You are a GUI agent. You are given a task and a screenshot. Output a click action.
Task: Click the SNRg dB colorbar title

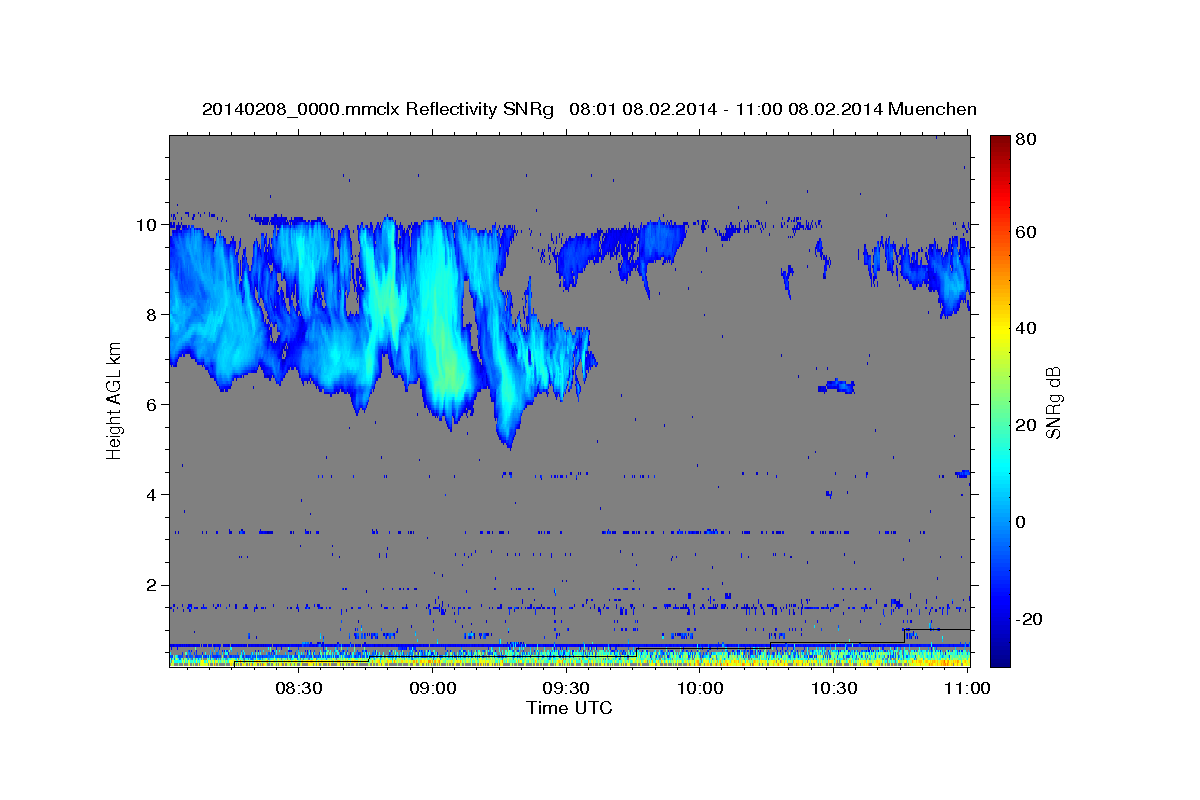1053,401
